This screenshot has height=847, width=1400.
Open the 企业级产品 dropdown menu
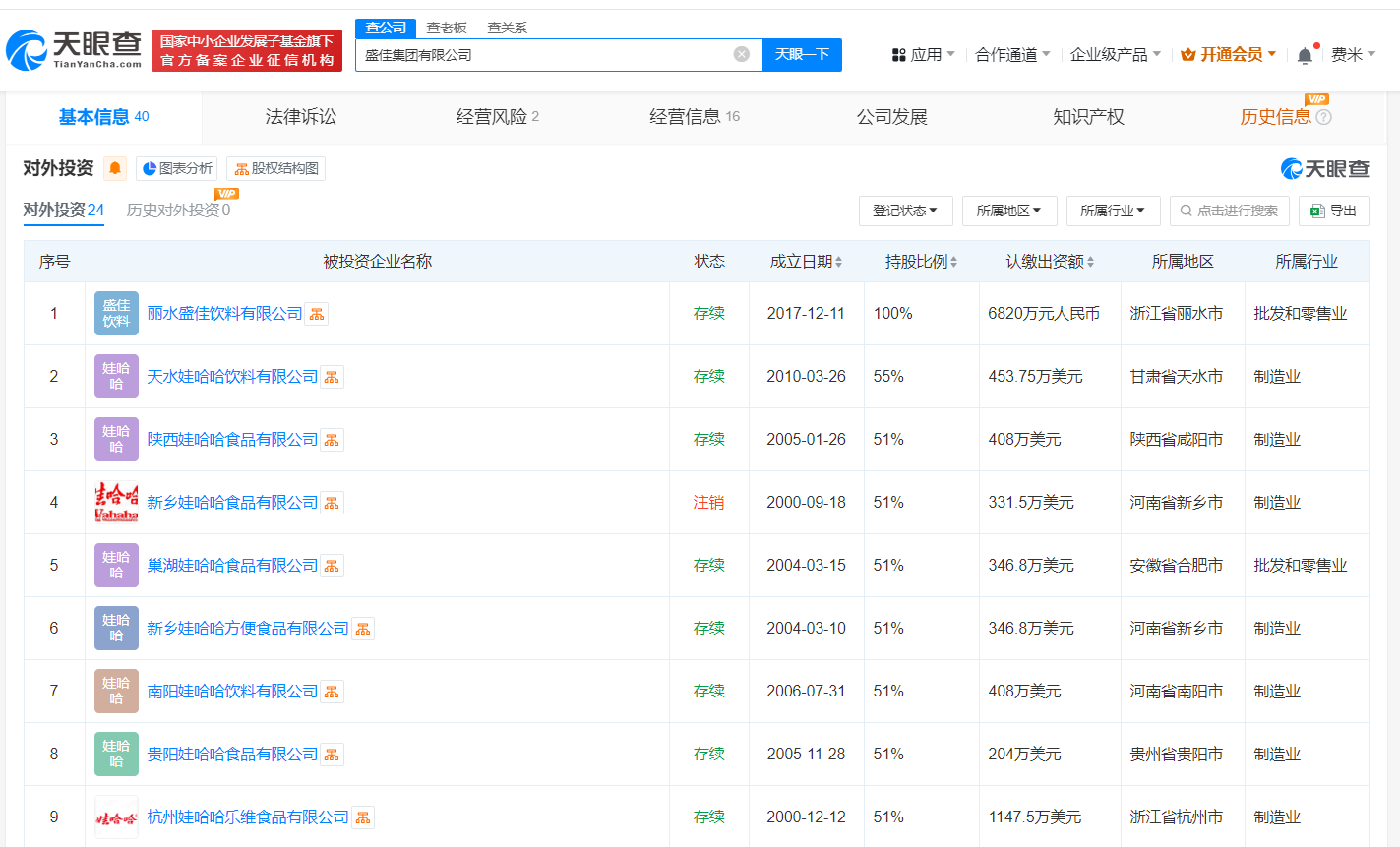(1116, 55)
